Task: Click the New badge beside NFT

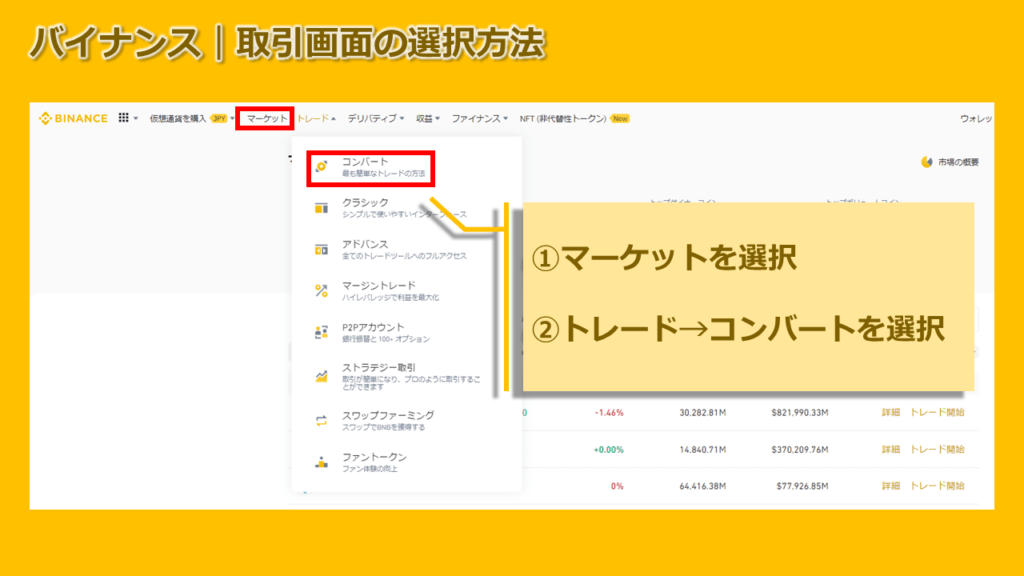Action: (x=620, y=118)
